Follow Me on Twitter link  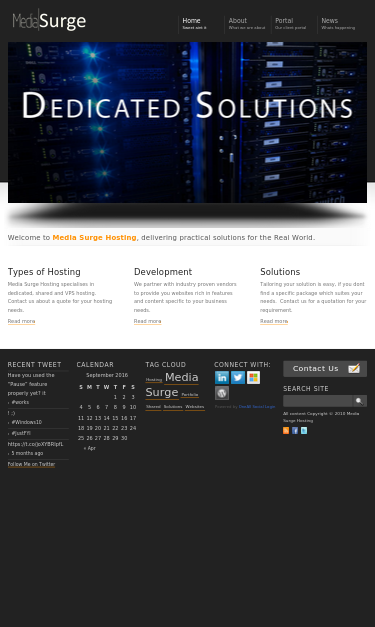pyautogui.click(x=31, y=464)
